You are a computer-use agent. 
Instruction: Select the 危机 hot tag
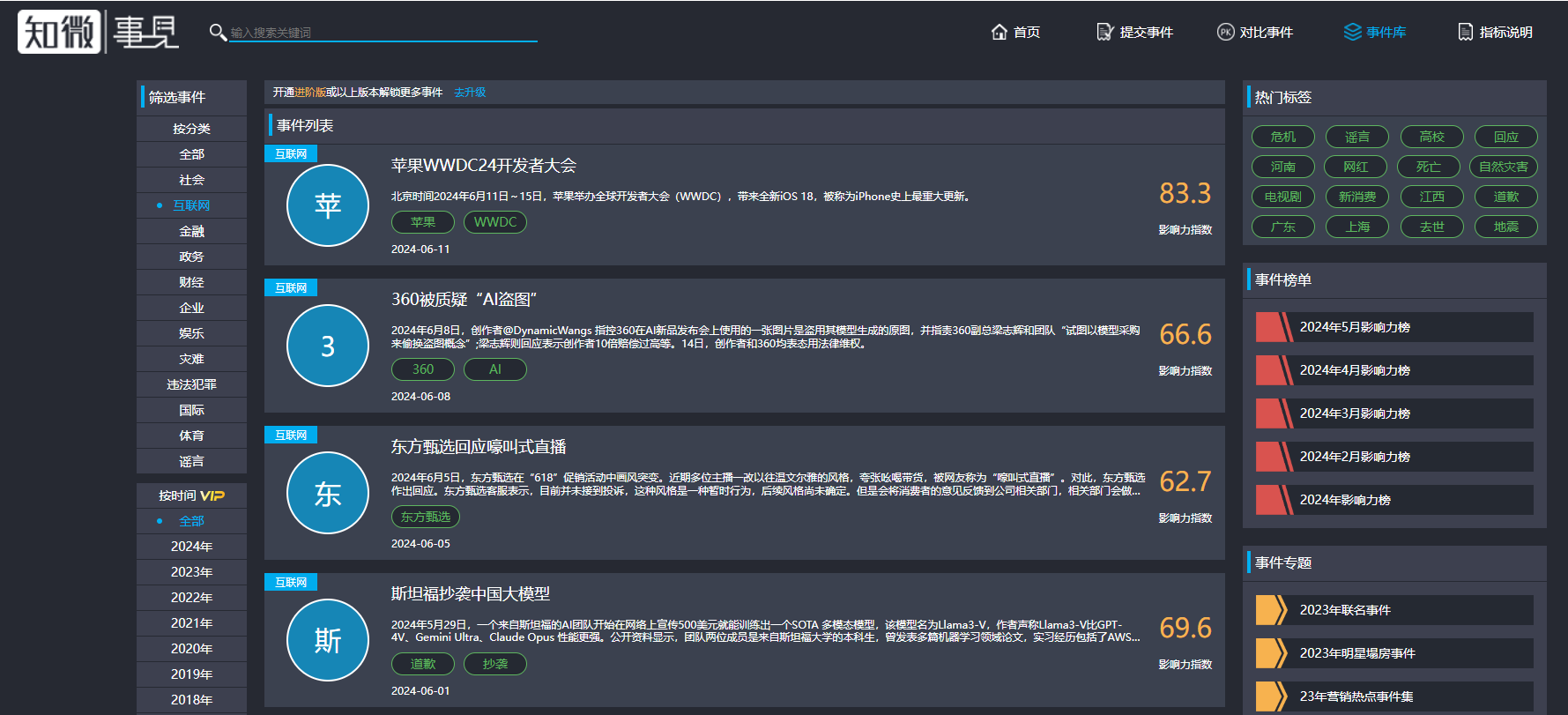click(1282, 137)
